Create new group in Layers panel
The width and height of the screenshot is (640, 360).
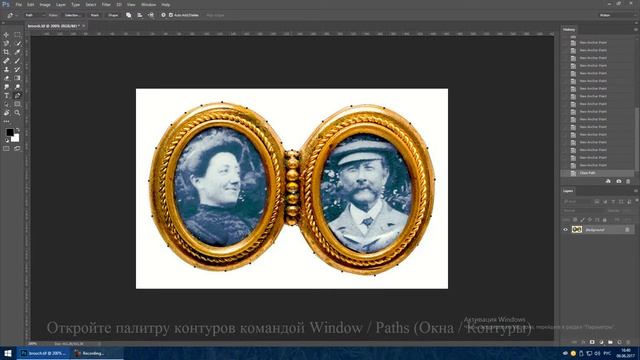[610, 342]
